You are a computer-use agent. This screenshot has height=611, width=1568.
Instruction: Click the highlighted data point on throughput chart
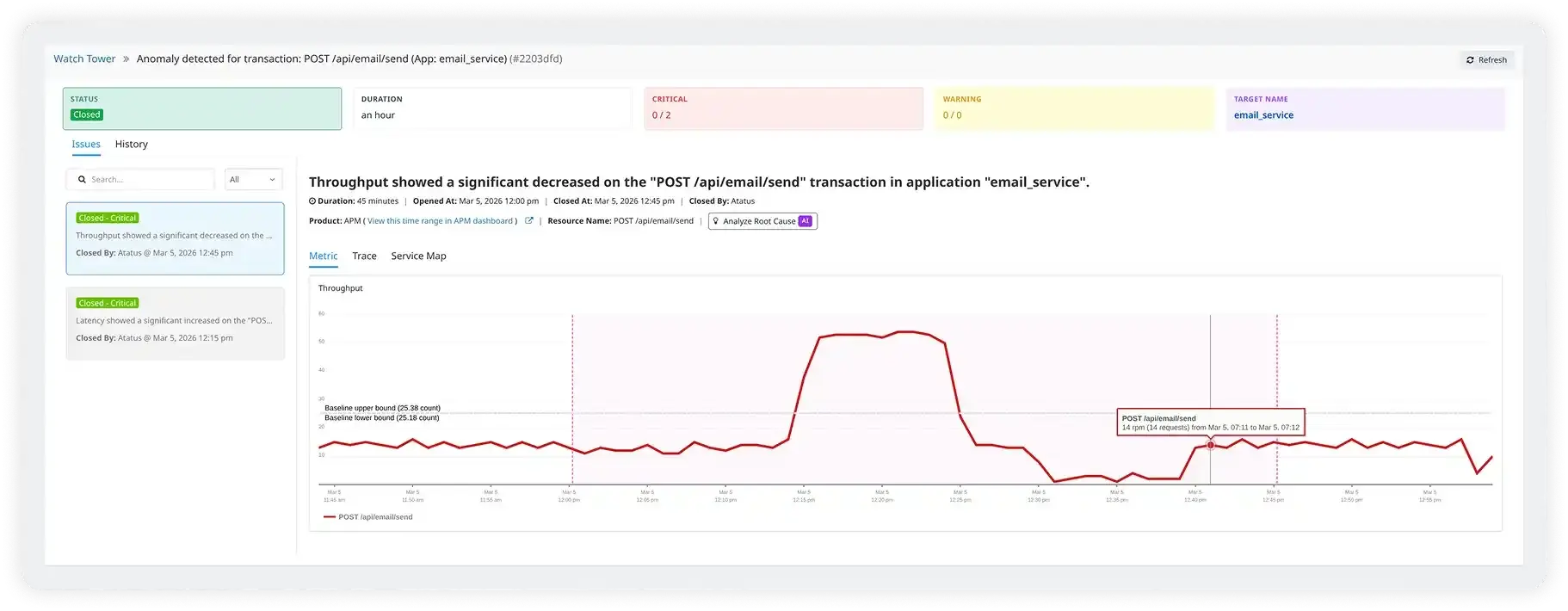click(x=1210, y=445)
